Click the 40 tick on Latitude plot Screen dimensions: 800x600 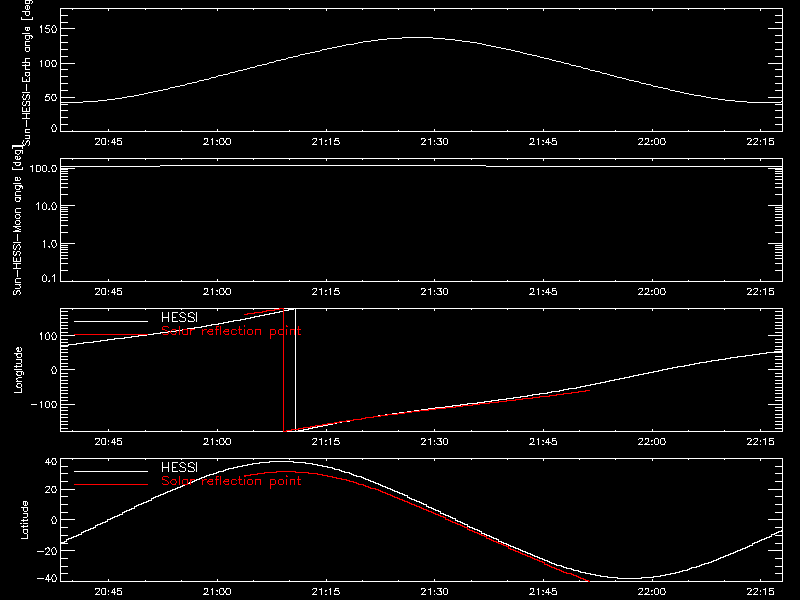[x=51, y=462]
